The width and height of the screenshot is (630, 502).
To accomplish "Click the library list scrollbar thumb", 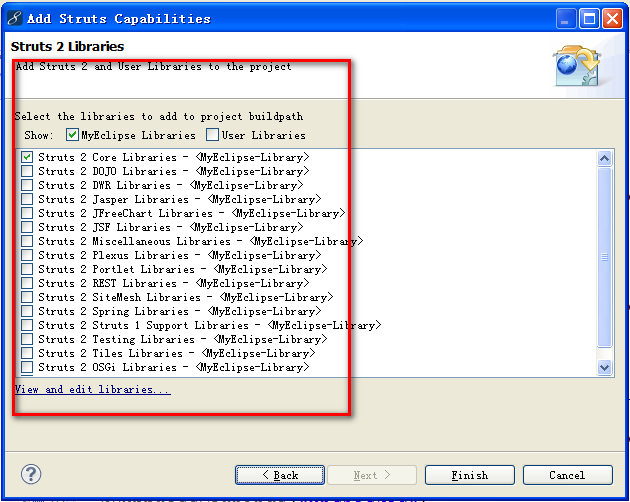I will [604, 257].
